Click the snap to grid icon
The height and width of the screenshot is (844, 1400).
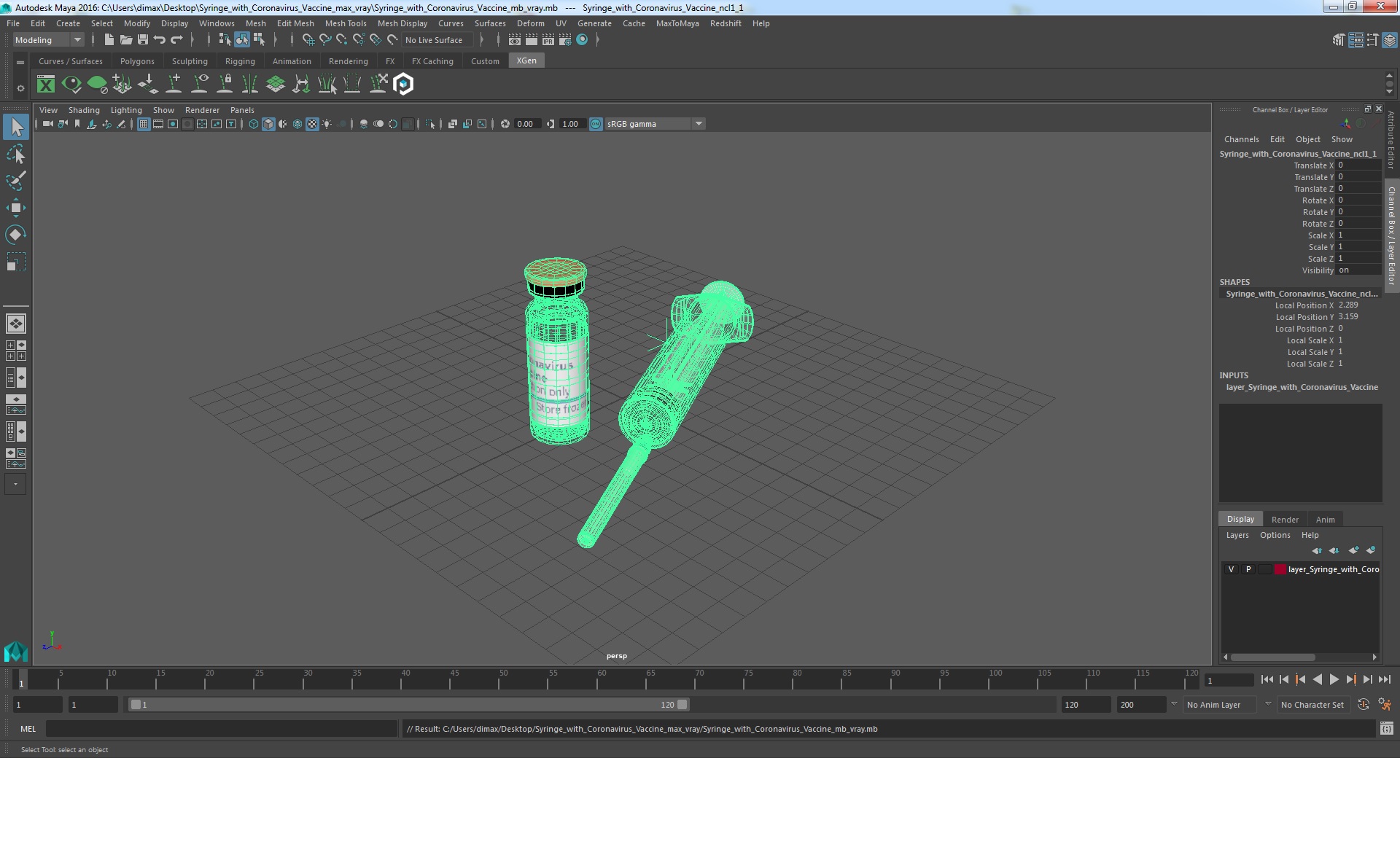308,40
